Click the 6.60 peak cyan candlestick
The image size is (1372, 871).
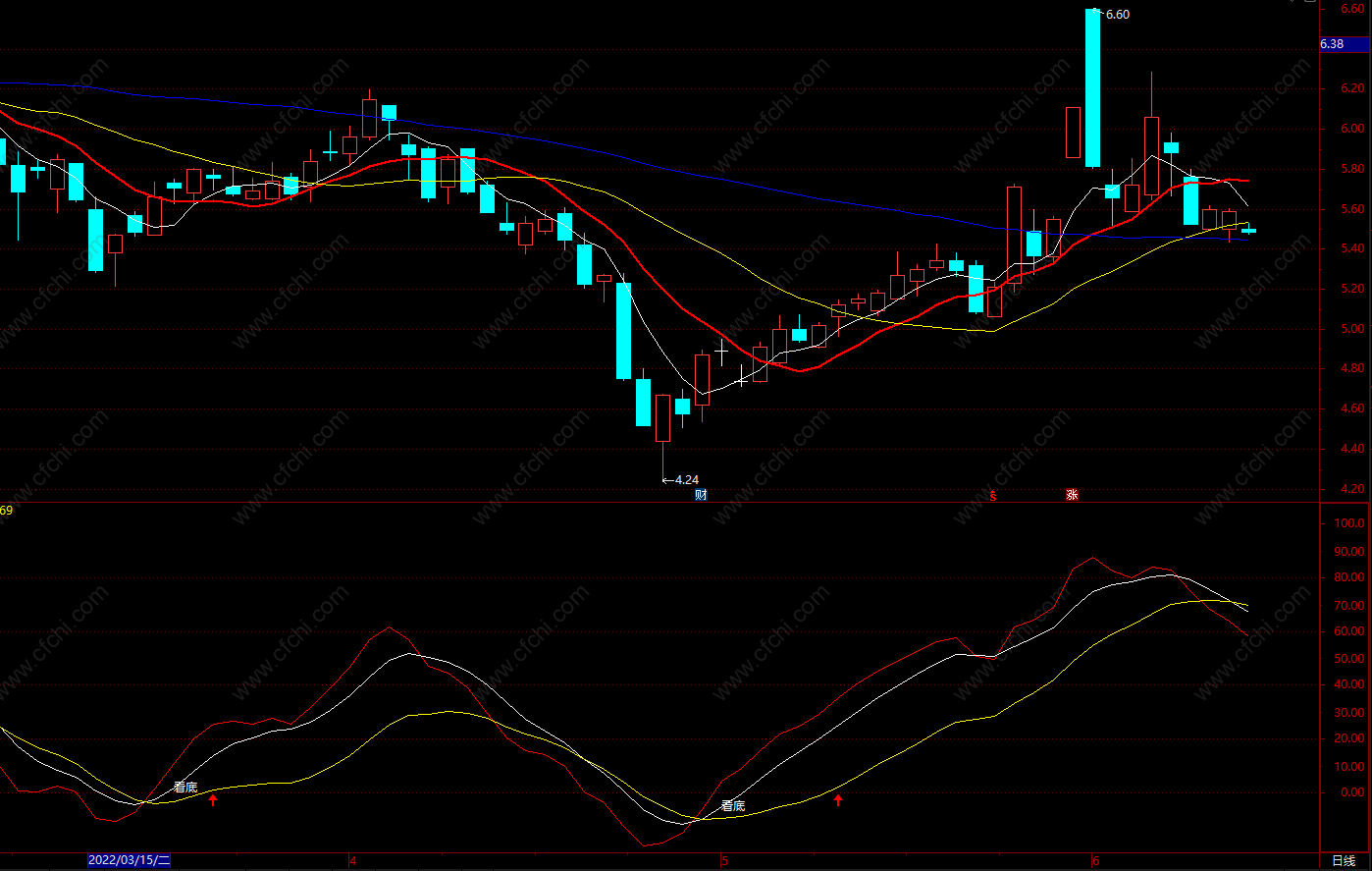click(x=1092, y=88)
